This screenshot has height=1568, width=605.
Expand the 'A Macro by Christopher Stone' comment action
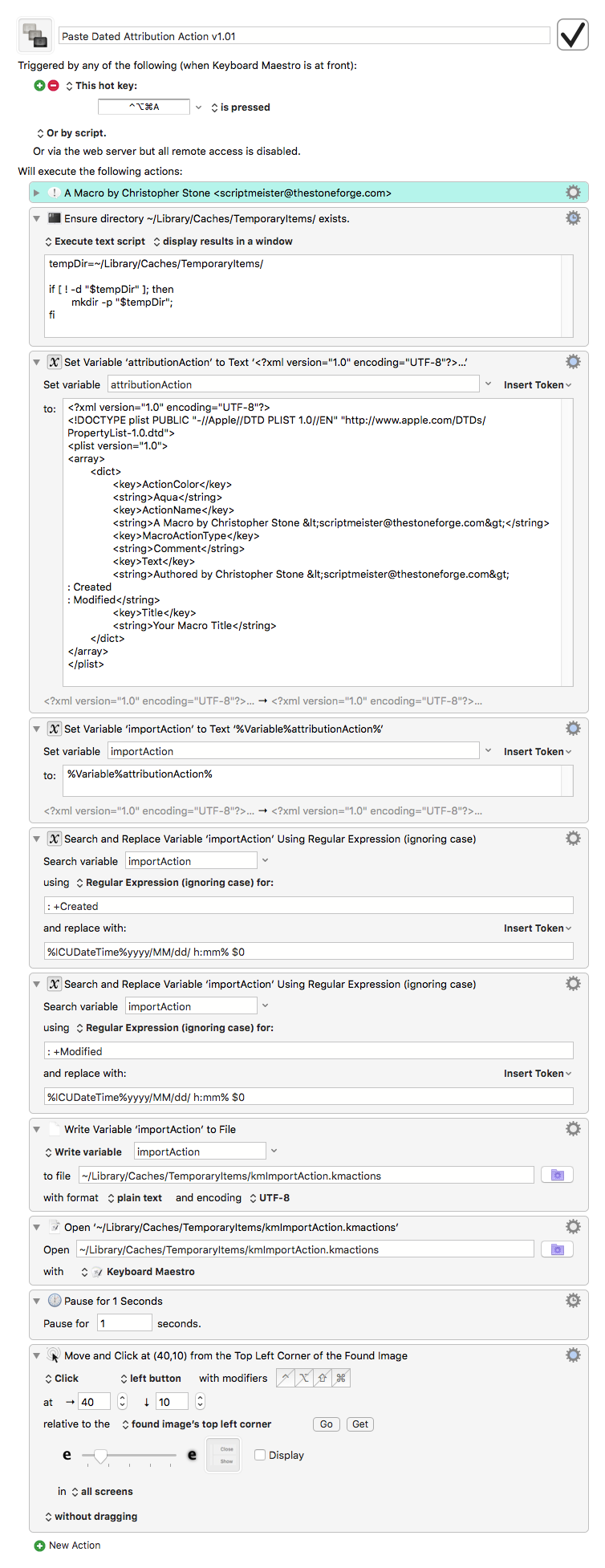point(36,193)
